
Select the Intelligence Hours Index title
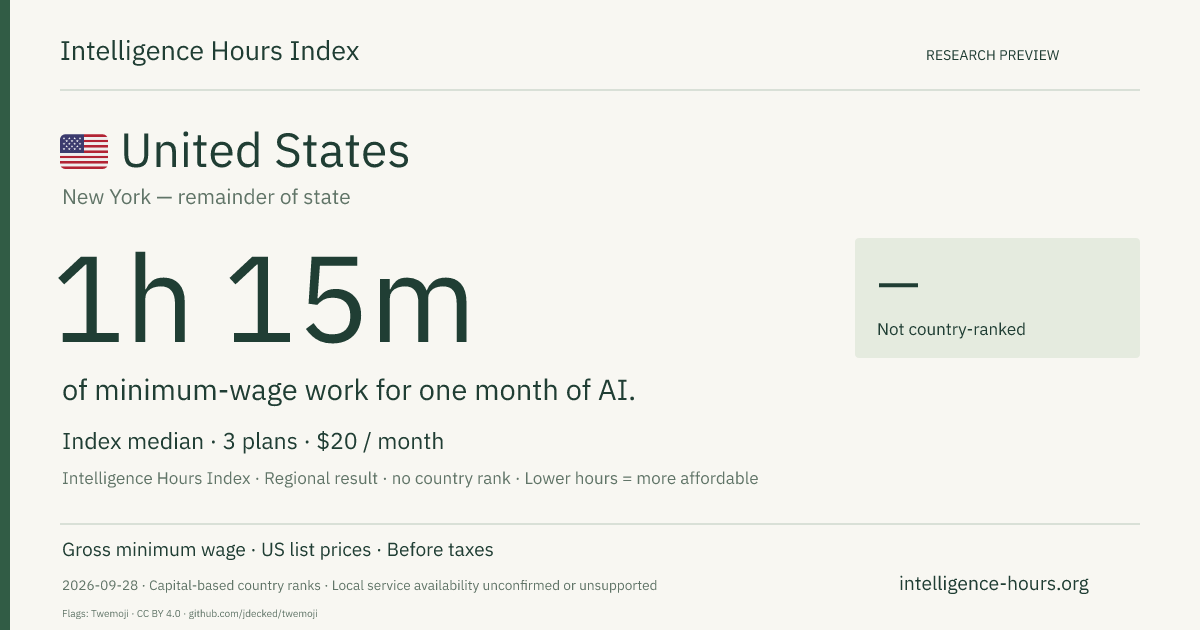(x=210, y=51)
